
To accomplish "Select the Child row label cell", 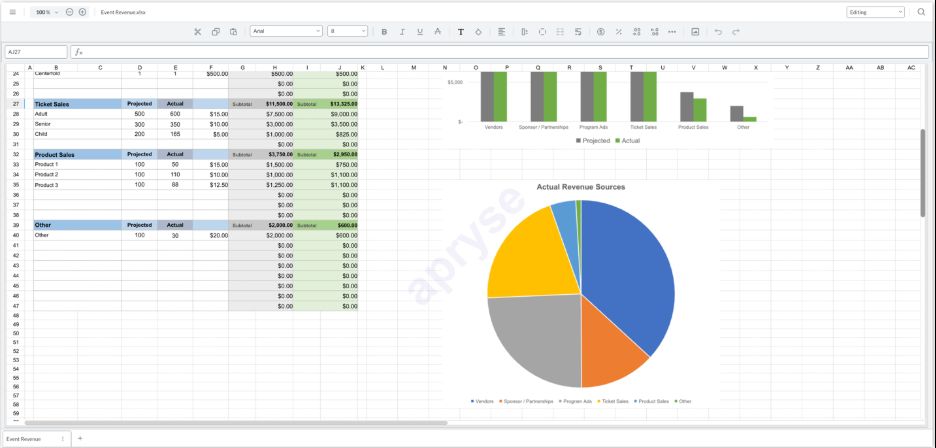I will [x=78, y=134].
